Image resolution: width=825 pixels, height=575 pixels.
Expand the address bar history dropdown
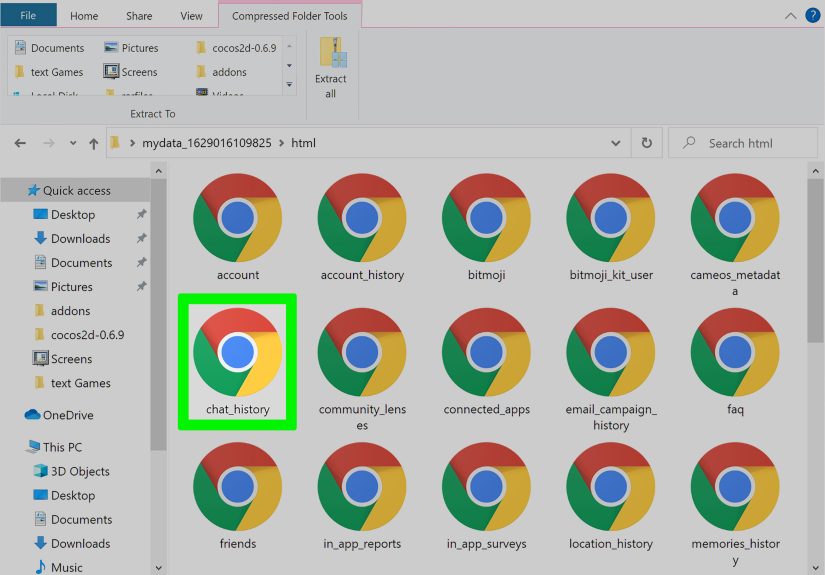point(615,143)
